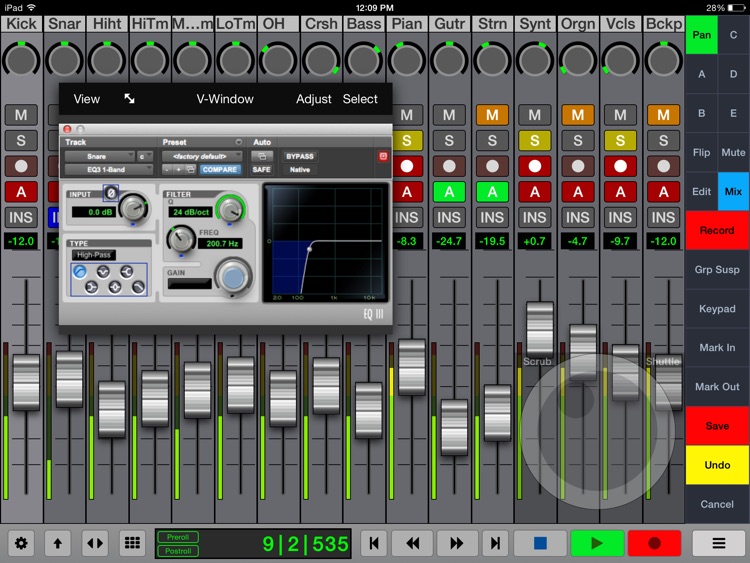This screenshot has height=563, width=750.
Task: Open the settings gear in bottom toolbar
Action: 21,543
